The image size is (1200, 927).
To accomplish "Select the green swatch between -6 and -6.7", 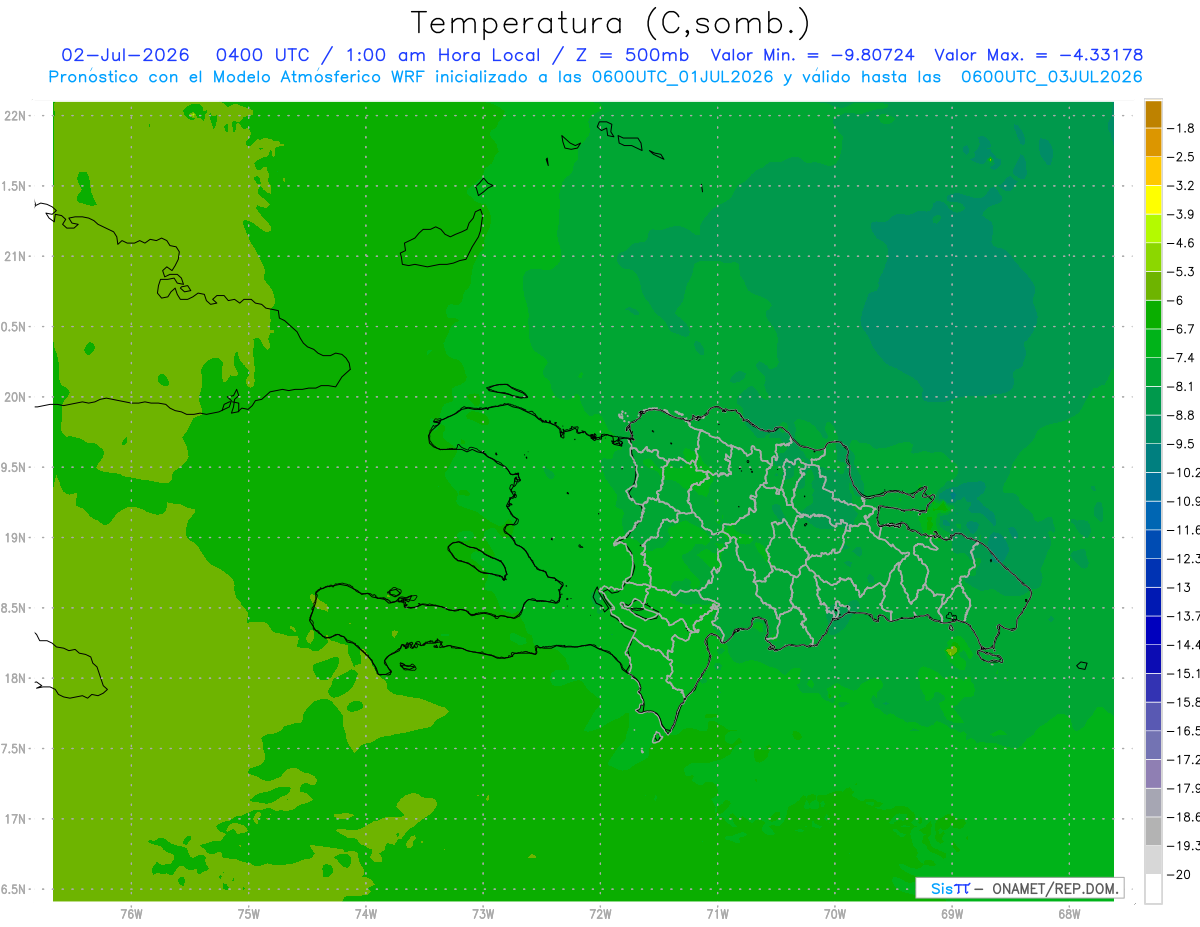I will (1153, 314).
